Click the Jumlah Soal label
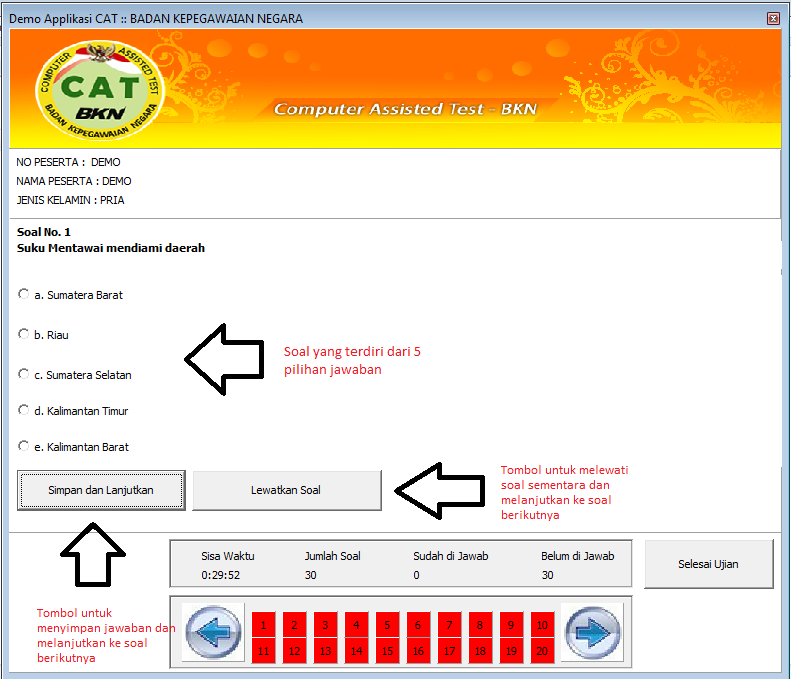Screen dimensions: 792x682 pyautogui.click(x=332, y=556)
